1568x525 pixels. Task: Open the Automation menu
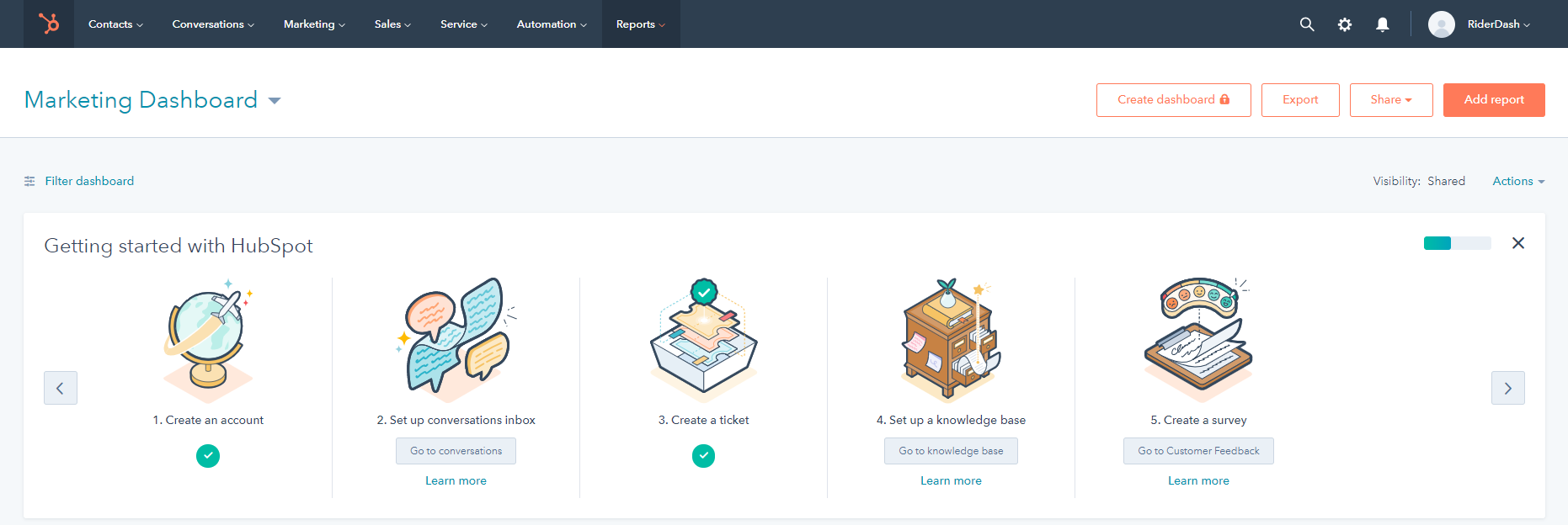[x=552, y=24]
